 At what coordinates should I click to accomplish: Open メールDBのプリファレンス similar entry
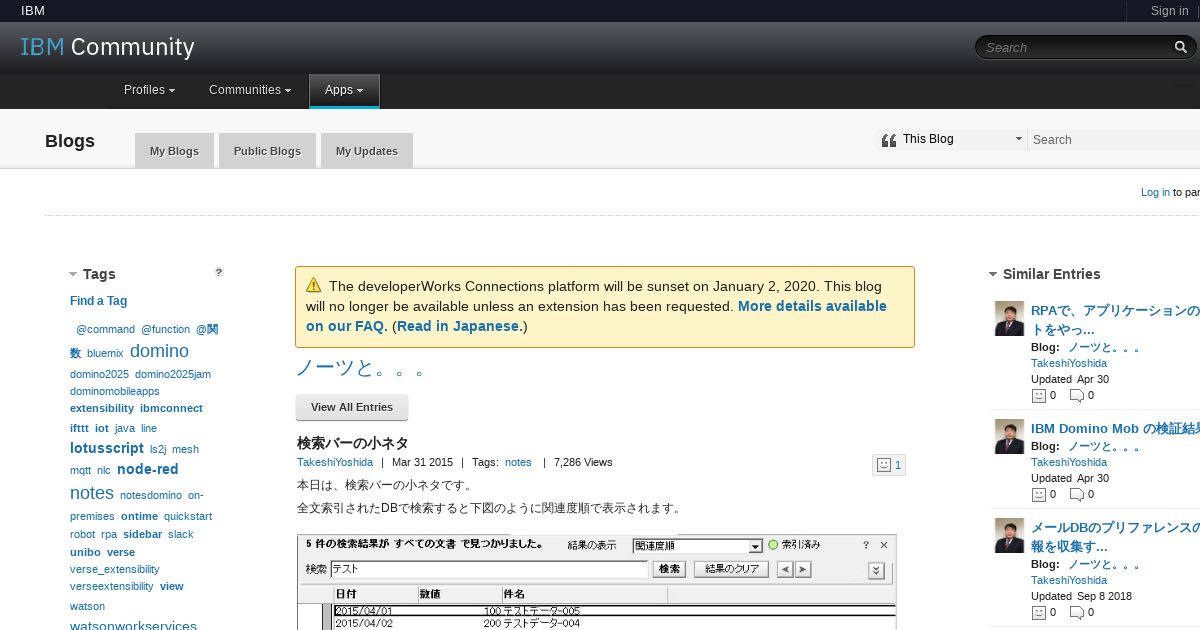coord(1115,536)
